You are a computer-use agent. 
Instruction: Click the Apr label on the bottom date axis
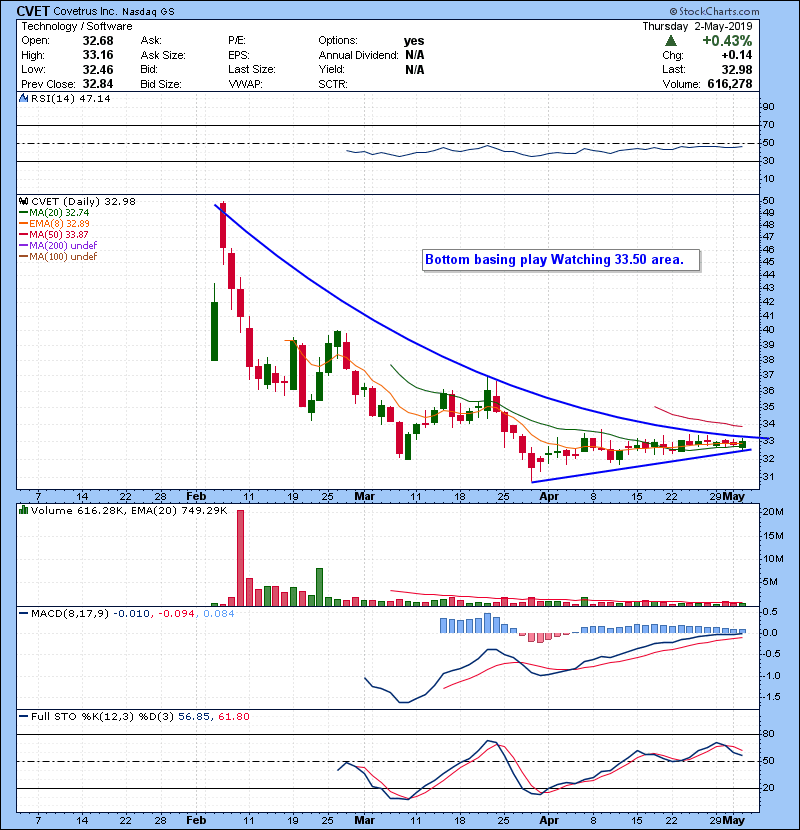coord(549,820)
